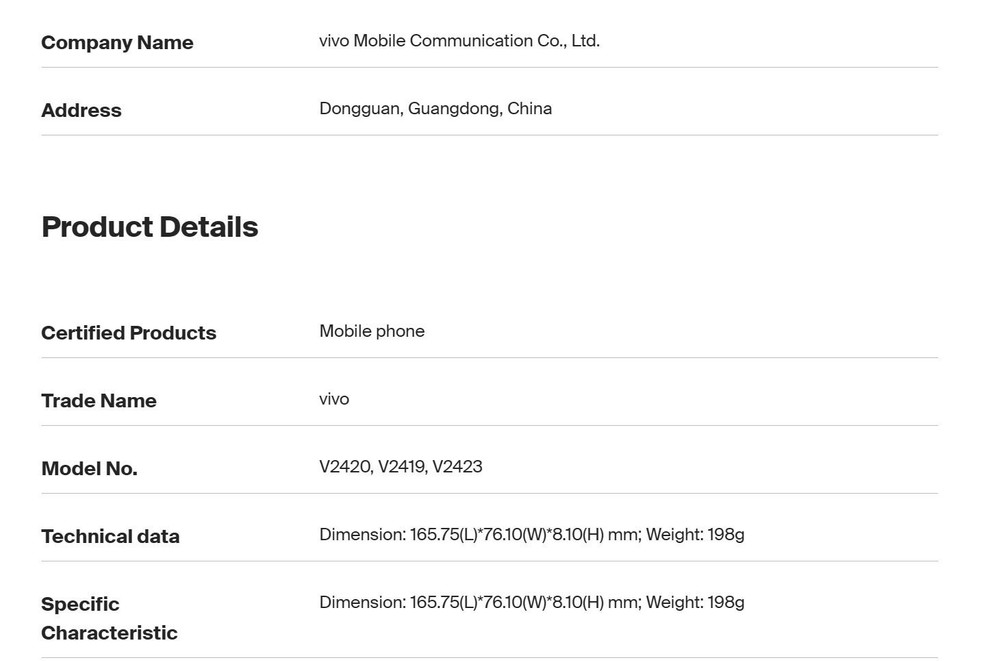Screen dimensions: 1000x661
Task: Select vivo Mobile Communication Co., Ltd. text
Action: pos(459,40)
